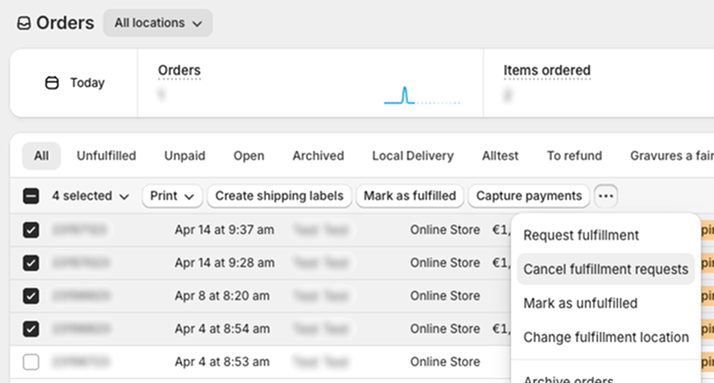Switch to the Local Delivery tab

click(x=413, y=156)
